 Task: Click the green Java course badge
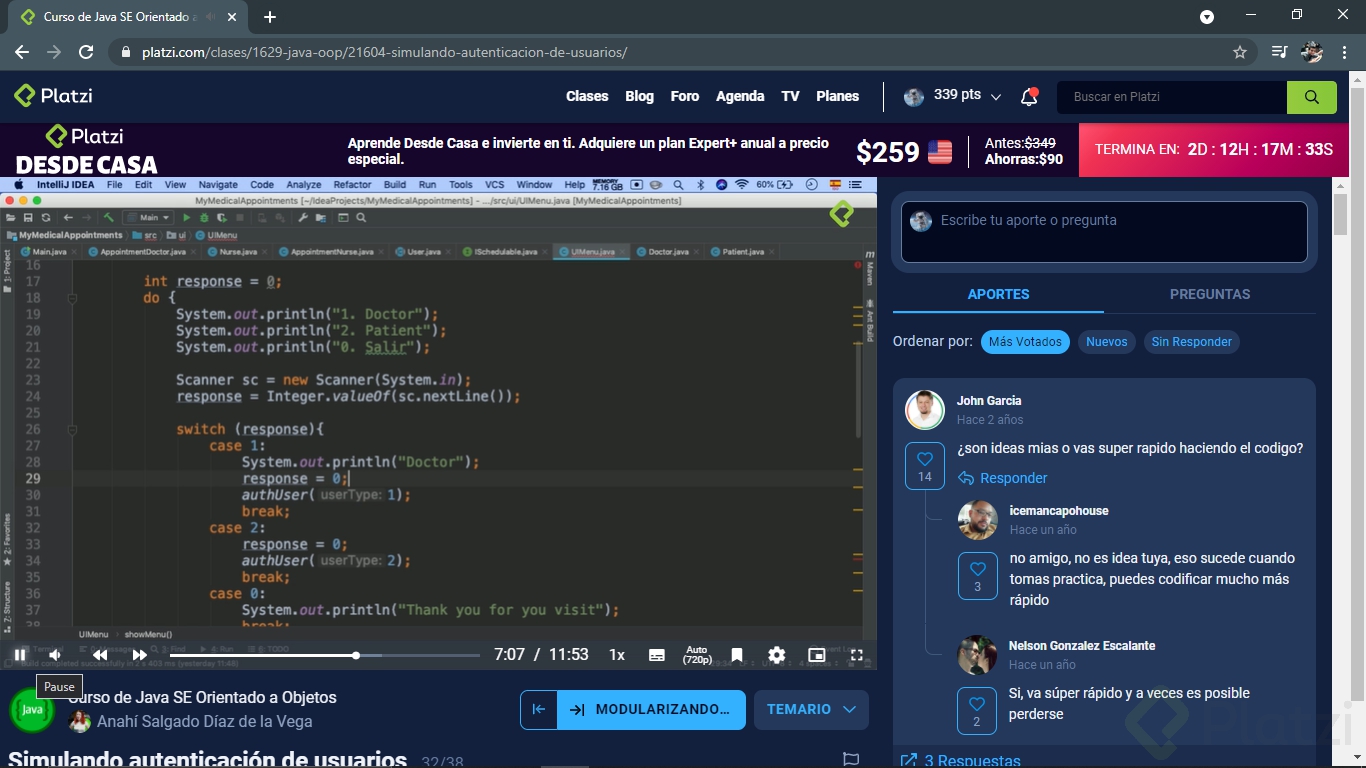(32, 709)
